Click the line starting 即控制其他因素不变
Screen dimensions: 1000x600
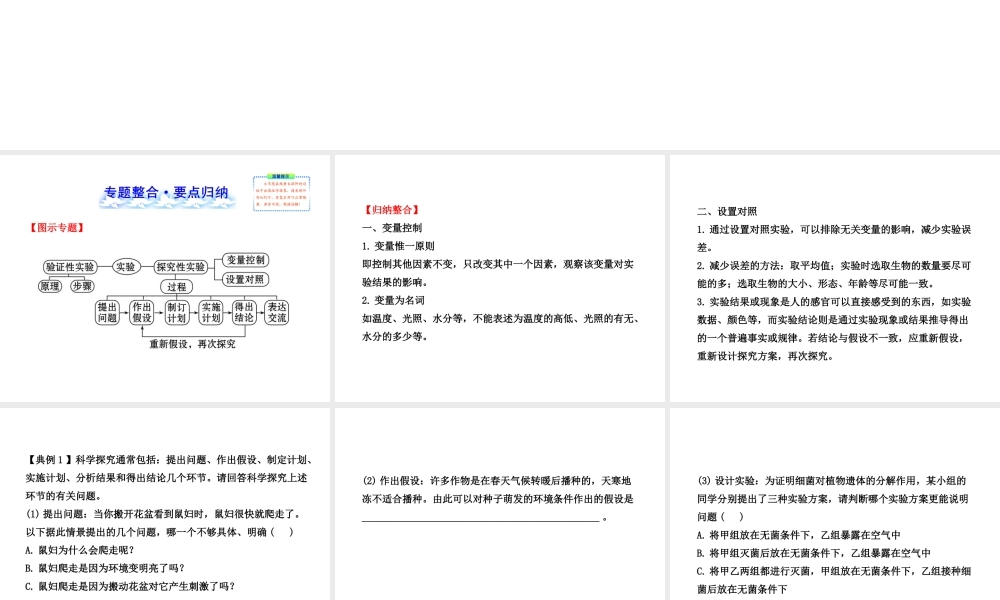click(497, 264)
